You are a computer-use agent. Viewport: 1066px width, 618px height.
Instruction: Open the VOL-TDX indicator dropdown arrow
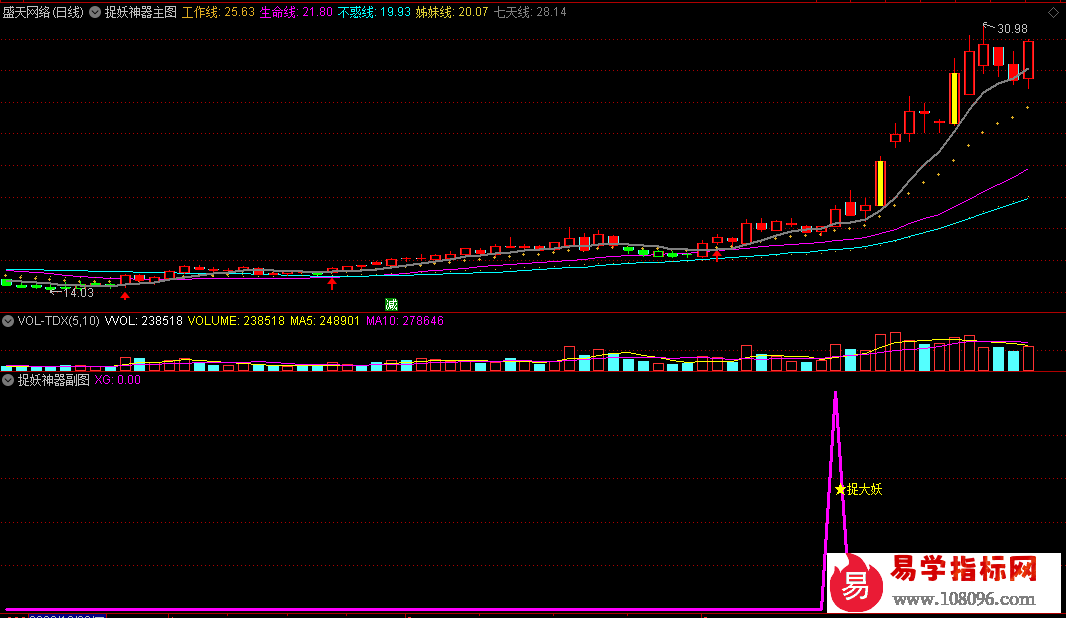[8, 321]
